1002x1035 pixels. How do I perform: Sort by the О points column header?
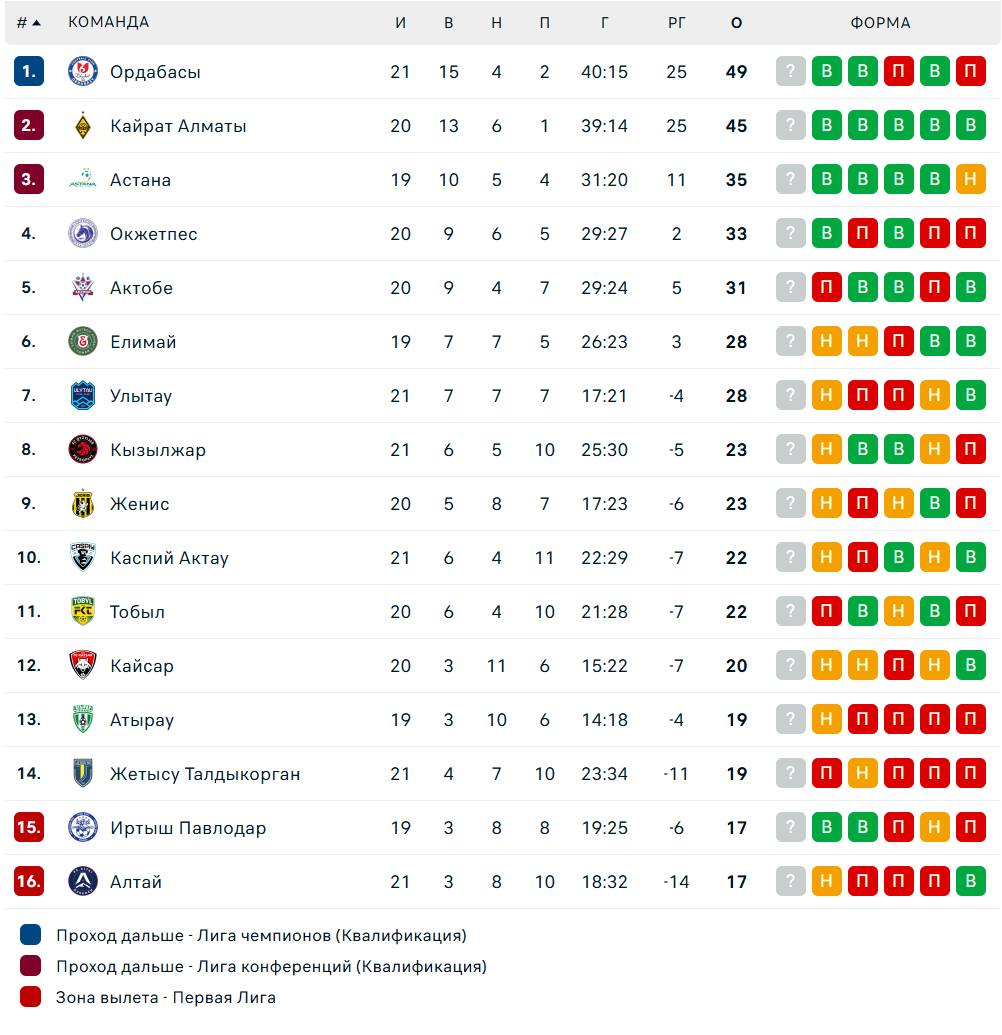pyautogui.click(x=736, y=22)
